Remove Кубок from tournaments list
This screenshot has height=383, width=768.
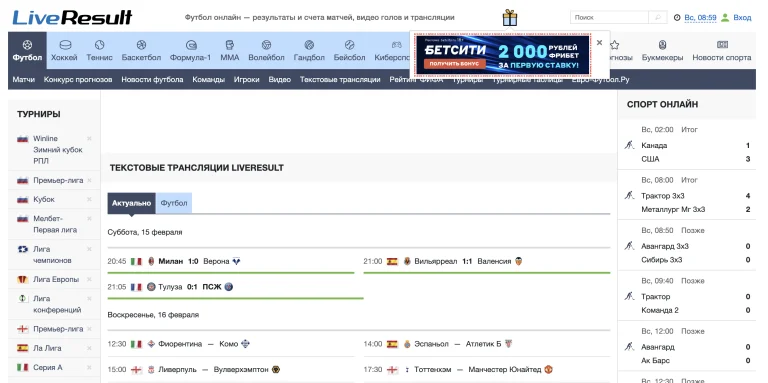click(x=89, y=199)
